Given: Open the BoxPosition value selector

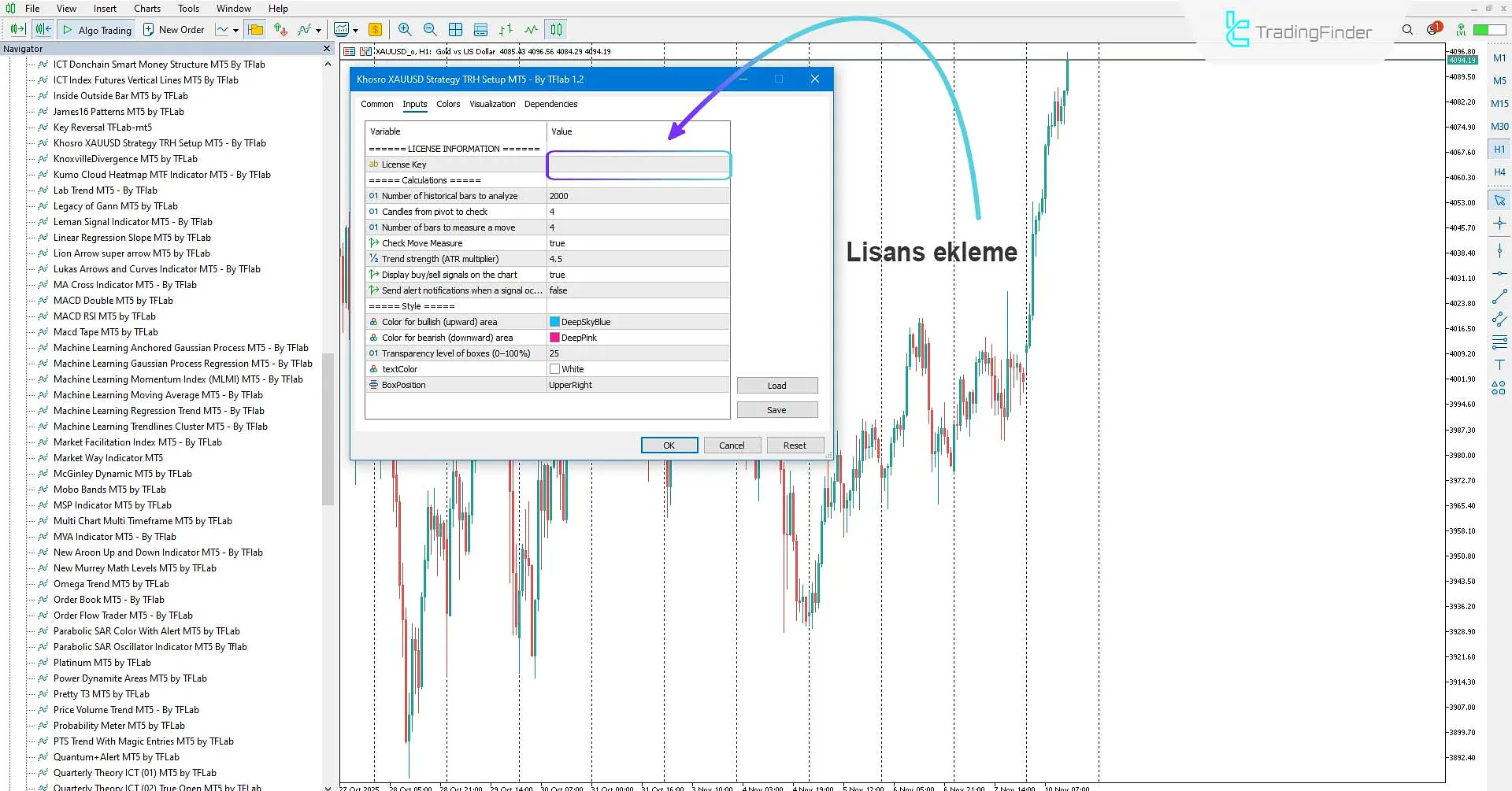Looking at the screenshot, I should (x=638, y=385).
